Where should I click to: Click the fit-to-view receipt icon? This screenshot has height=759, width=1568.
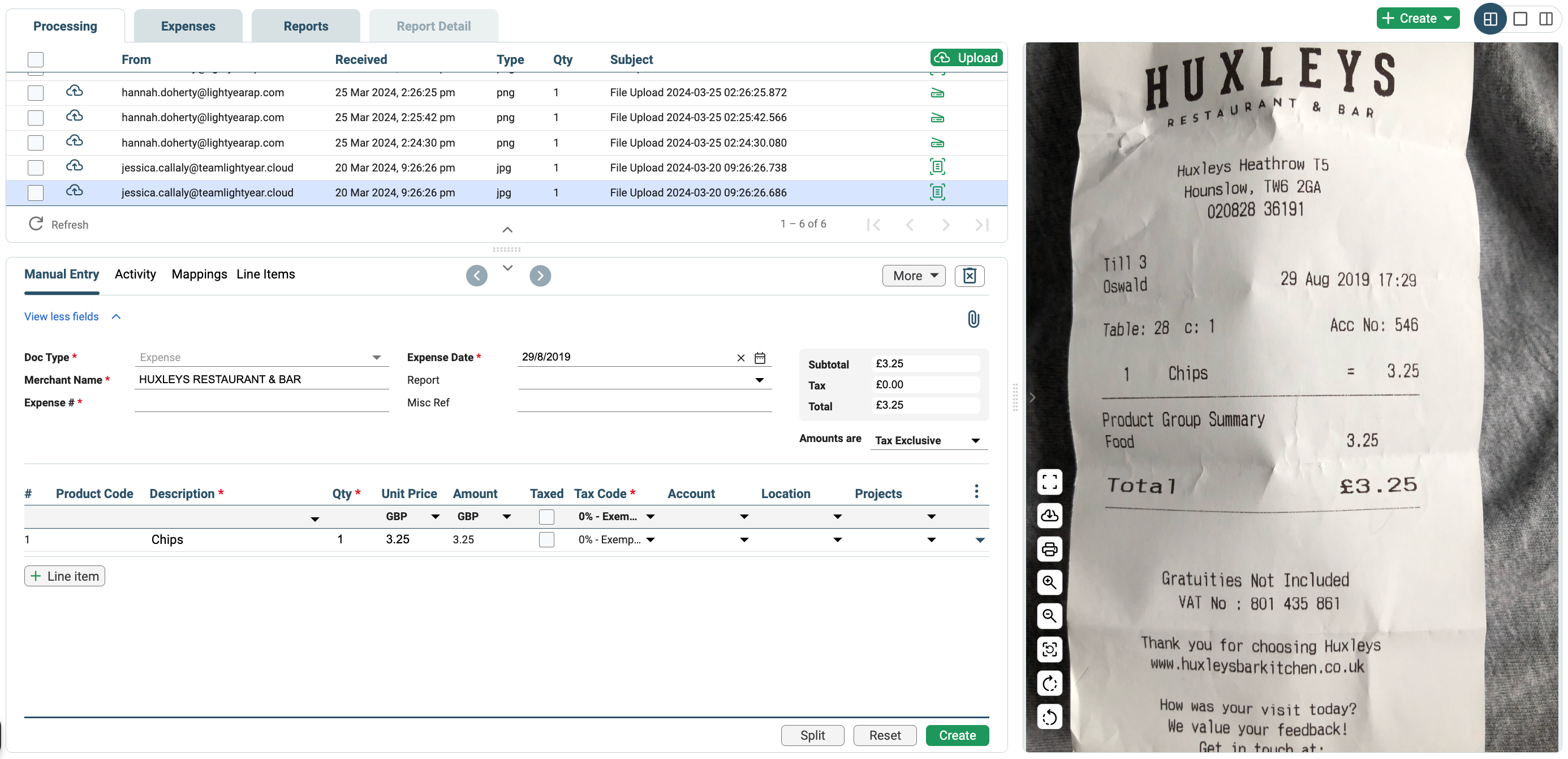coord(1049,649)
